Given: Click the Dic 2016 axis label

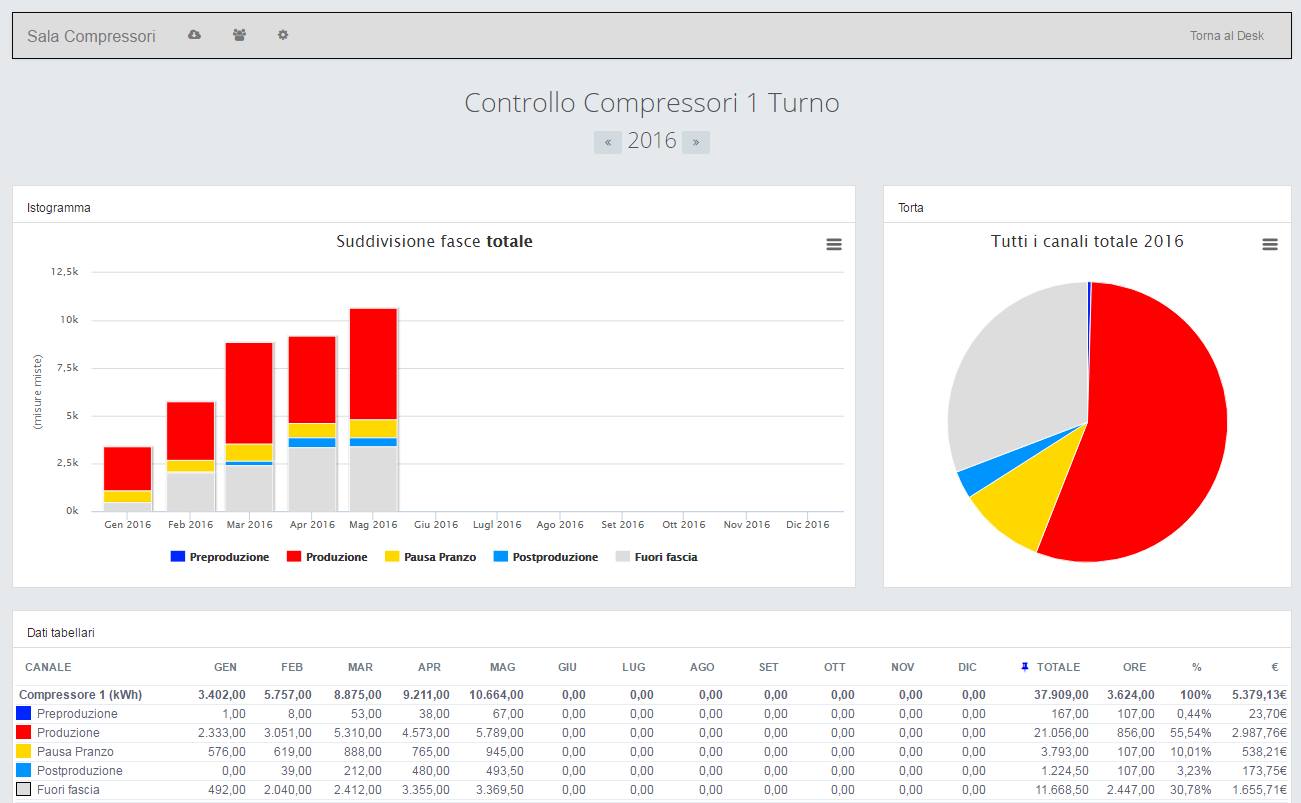Looking at the screenshot, I should (x=807, y=524).
